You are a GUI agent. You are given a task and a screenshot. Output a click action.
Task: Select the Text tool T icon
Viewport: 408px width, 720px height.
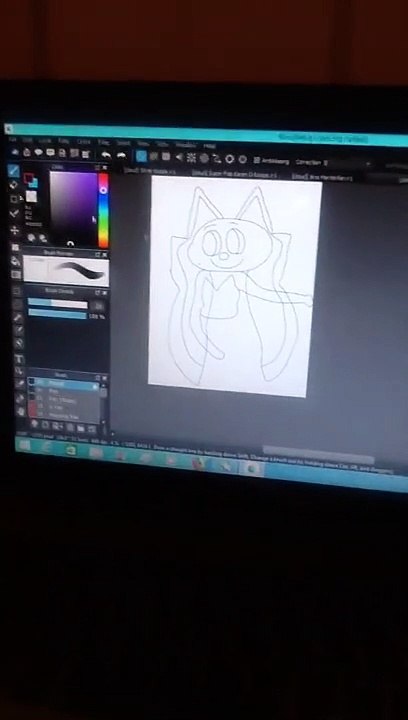[19, 359]
